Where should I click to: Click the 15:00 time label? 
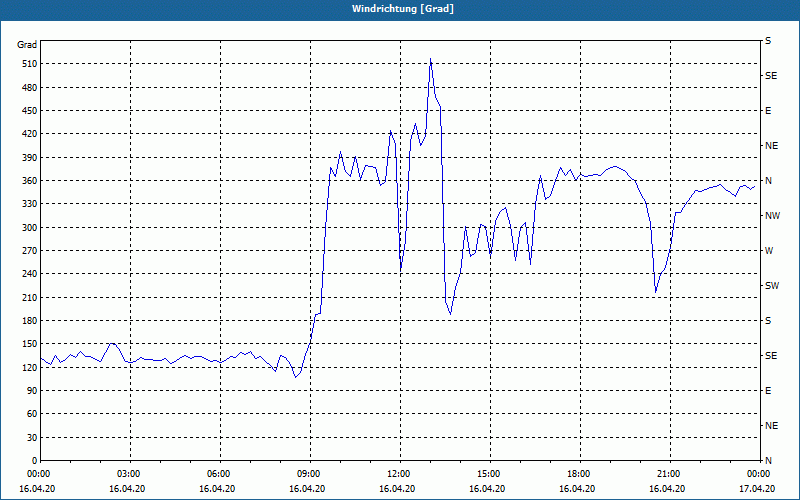click(x=490, y=474)
